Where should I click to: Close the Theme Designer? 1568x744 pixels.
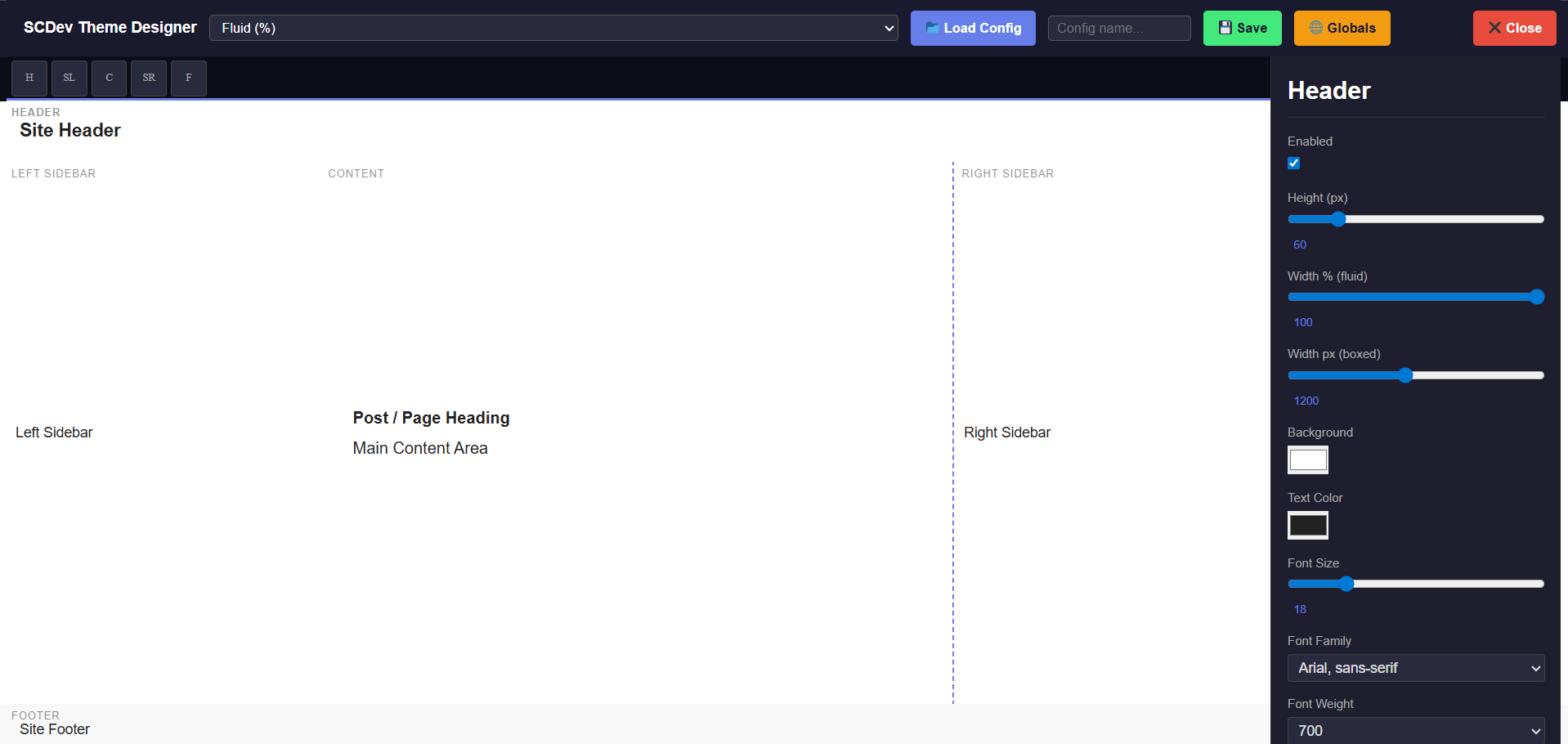pos(1514,28)
